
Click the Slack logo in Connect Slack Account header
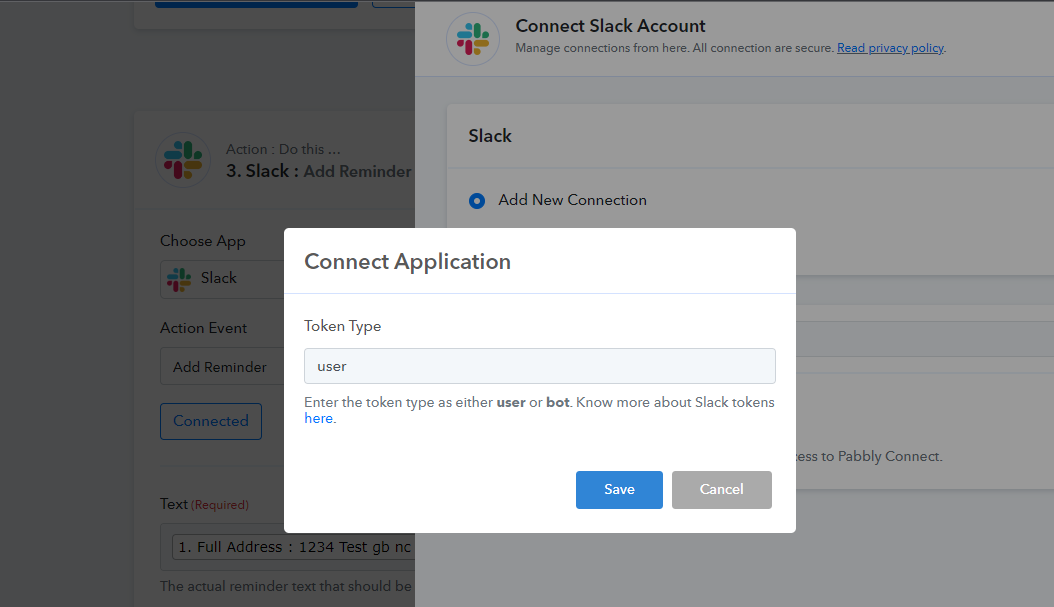(473, 39)
